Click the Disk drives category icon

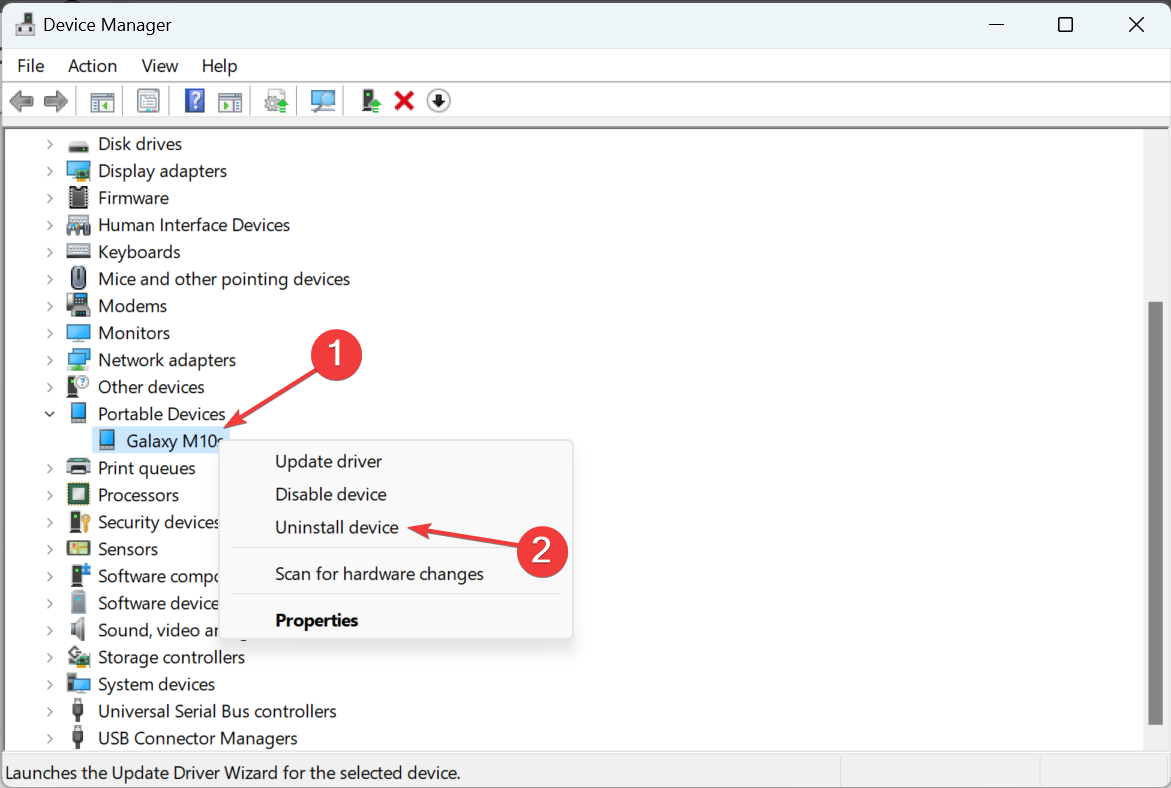78,145
